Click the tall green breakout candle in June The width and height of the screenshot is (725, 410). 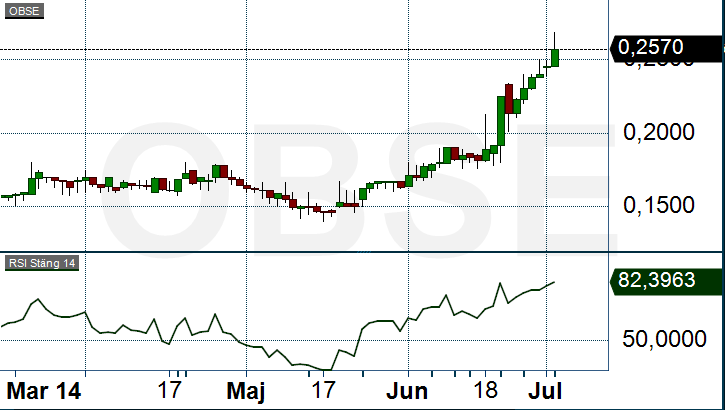(501, 121)
